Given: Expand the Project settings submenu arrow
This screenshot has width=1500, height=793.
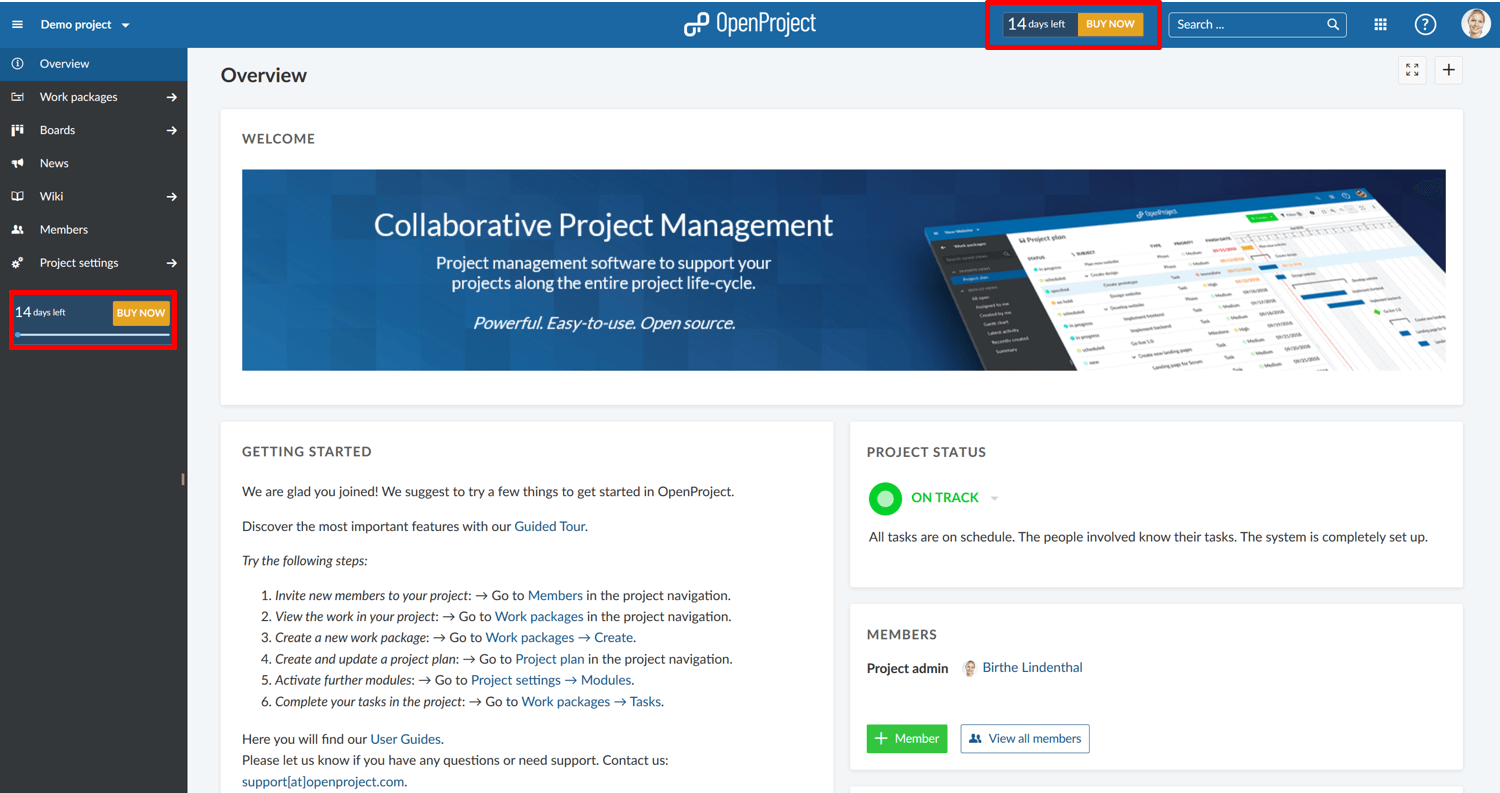Looking at the screenshot, I should click(x=171, y=263).
